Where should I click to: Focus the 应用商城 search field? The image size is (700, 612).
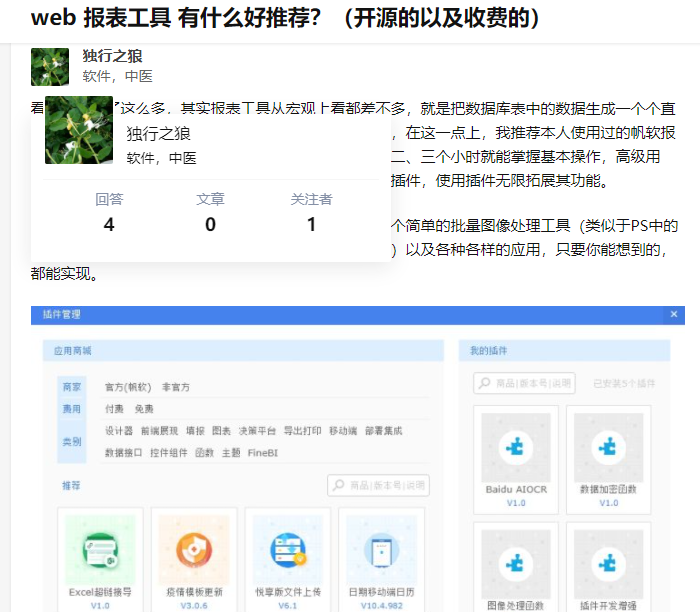coord(379,485)
